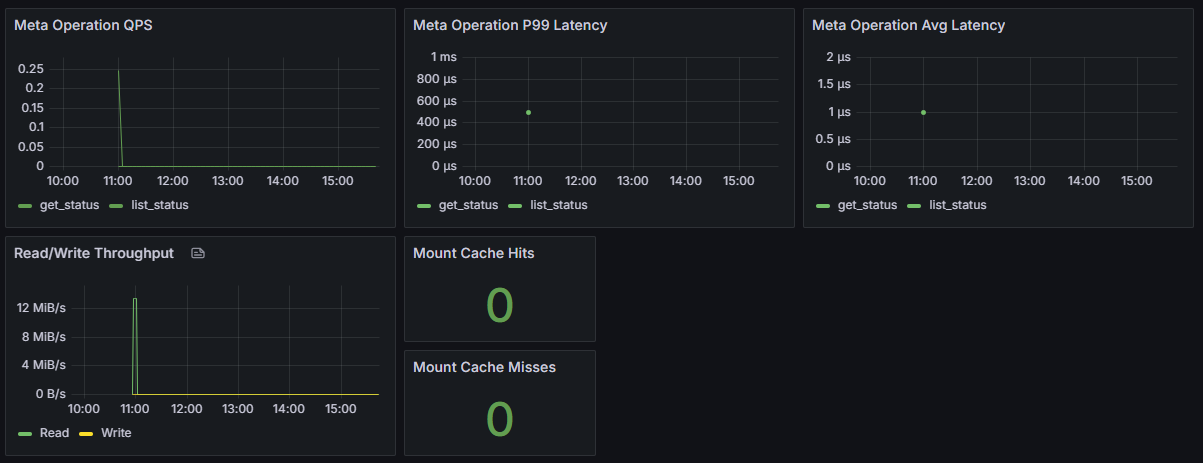This screenshot has width=1203, height=463.
Task: Toggle list_status series in Avg Latency legend
Action: click(x=957, y=205)
